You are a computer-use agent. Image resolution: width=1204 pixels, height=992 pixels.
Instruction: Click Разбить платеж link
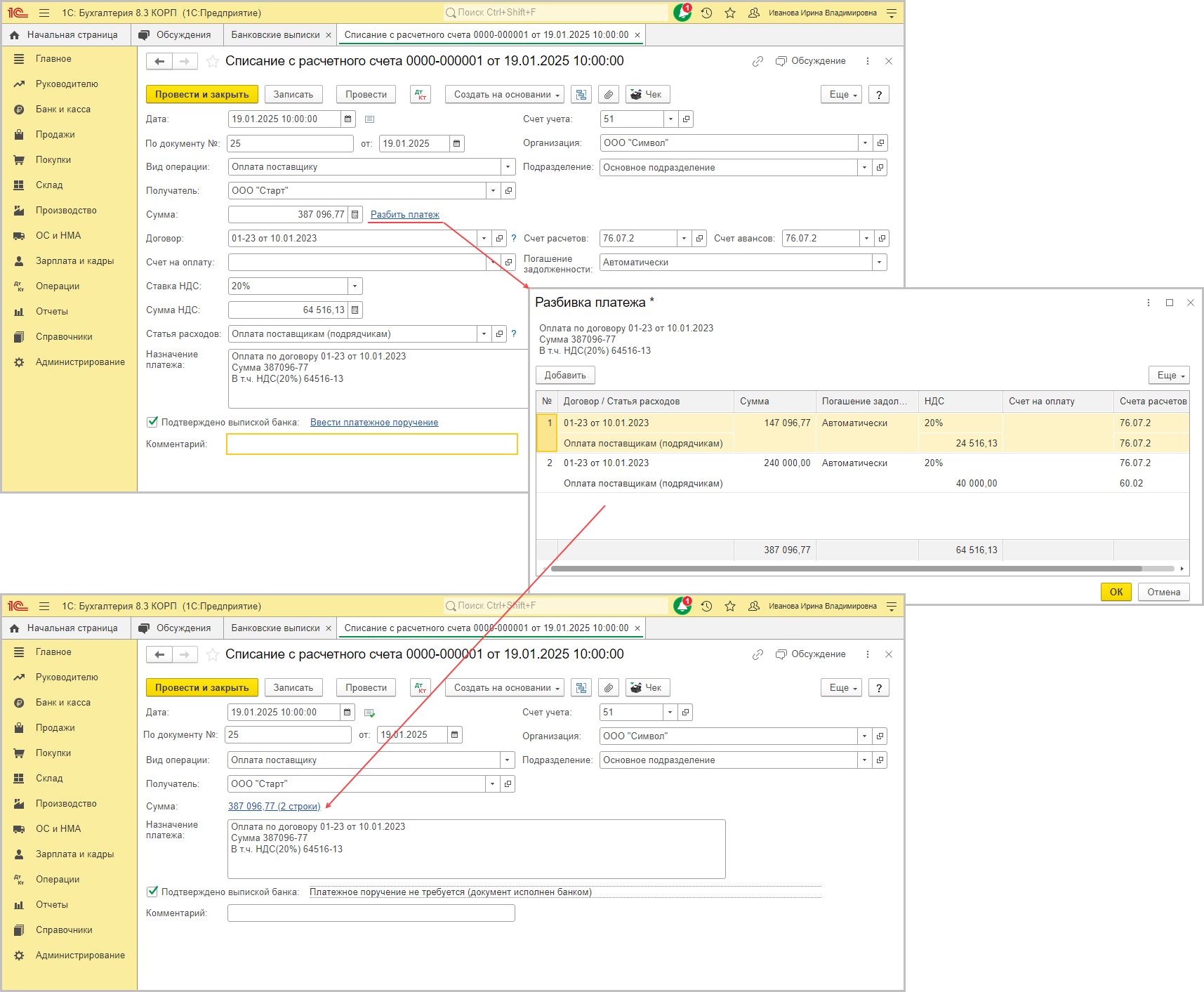[x=405, y=215]
